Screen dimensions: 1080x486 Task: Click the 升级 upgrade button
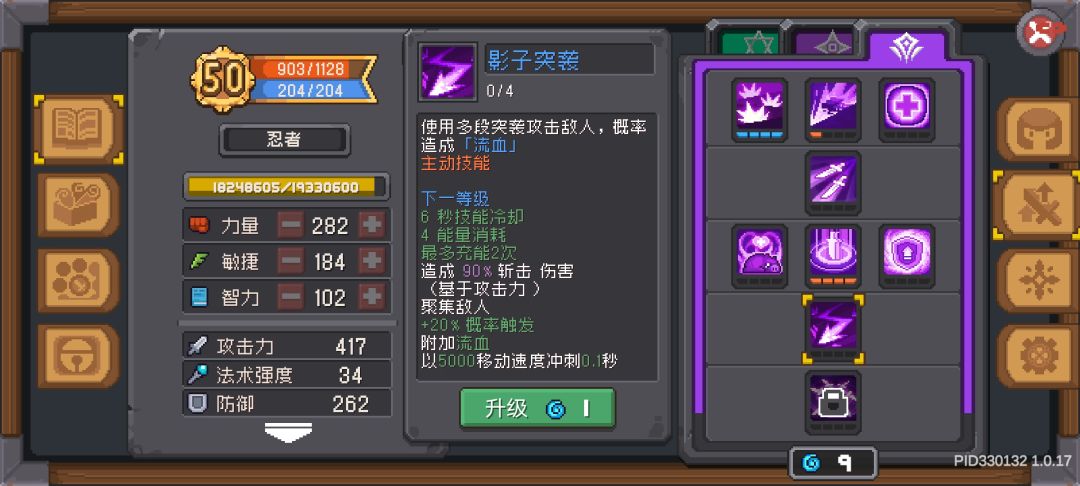point(537,408)
